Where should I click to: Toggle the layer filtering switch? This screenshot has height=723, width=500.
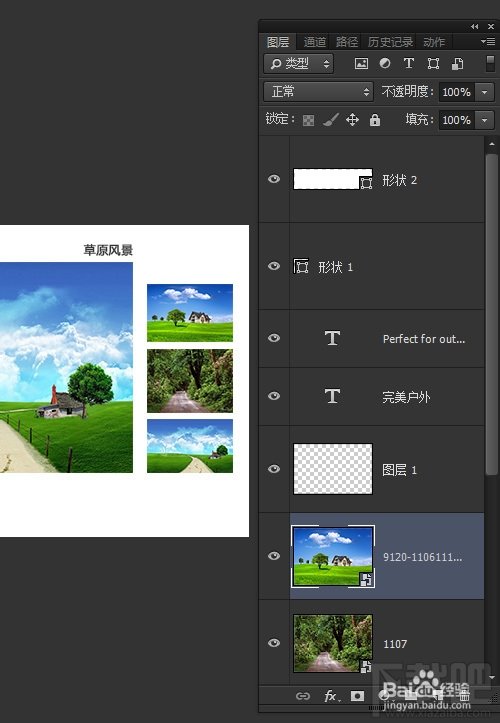[x=490, y=64]
